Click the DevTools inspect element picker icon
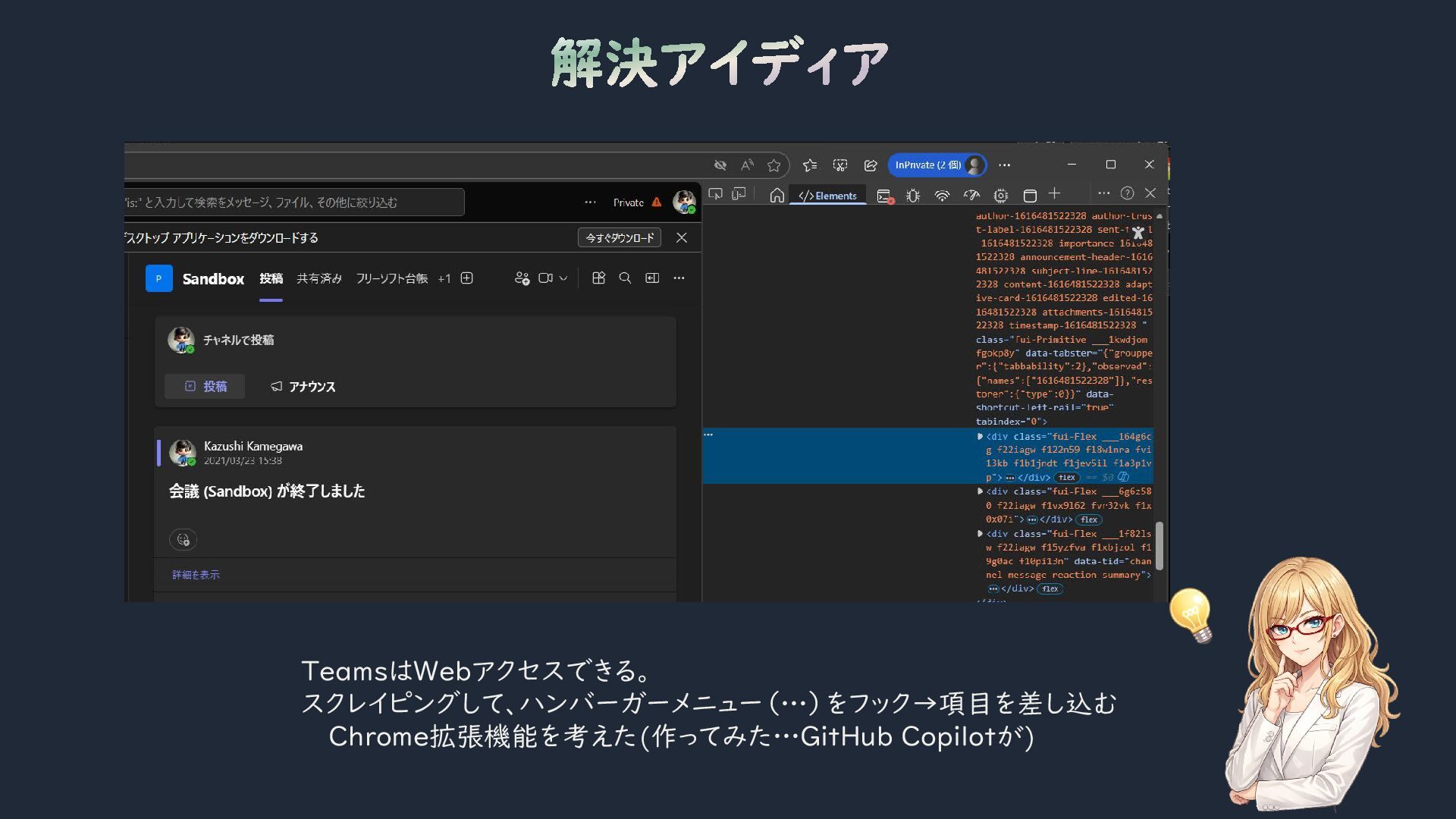1456x819 pixels. pos(715,195)
